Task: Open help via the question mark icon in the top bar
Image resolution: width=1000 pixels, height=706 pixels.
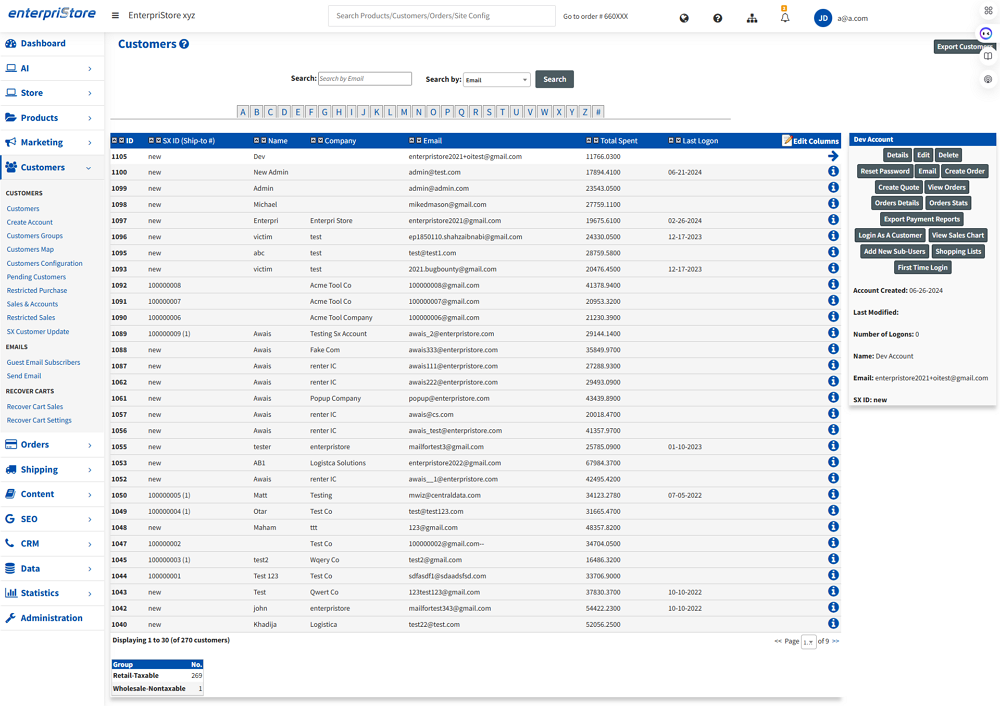Action: click(718, 18)
